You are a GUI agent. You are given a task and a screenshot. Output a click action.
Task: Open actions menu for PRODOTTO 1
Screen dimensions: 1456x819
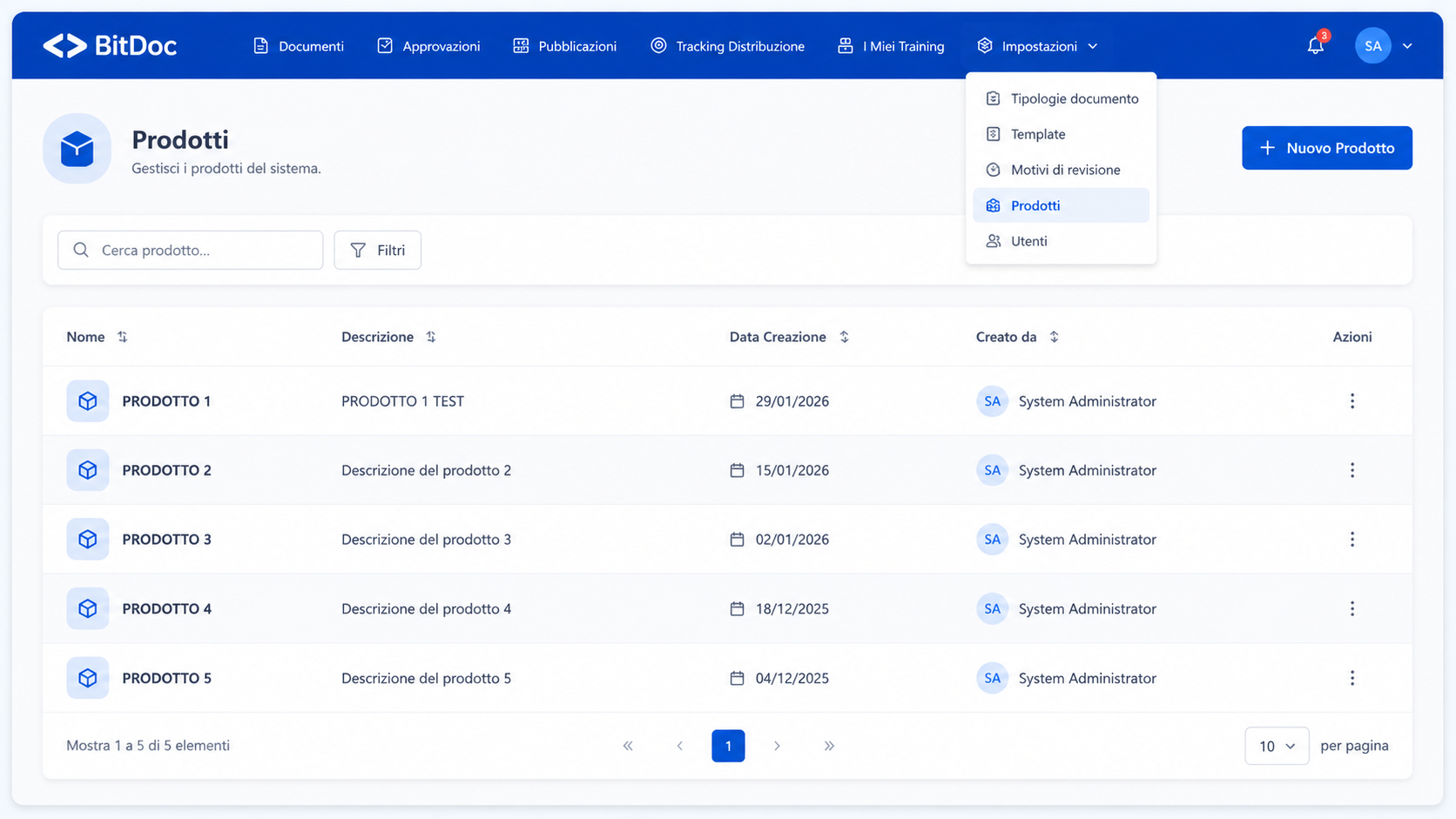(1352, 401)
